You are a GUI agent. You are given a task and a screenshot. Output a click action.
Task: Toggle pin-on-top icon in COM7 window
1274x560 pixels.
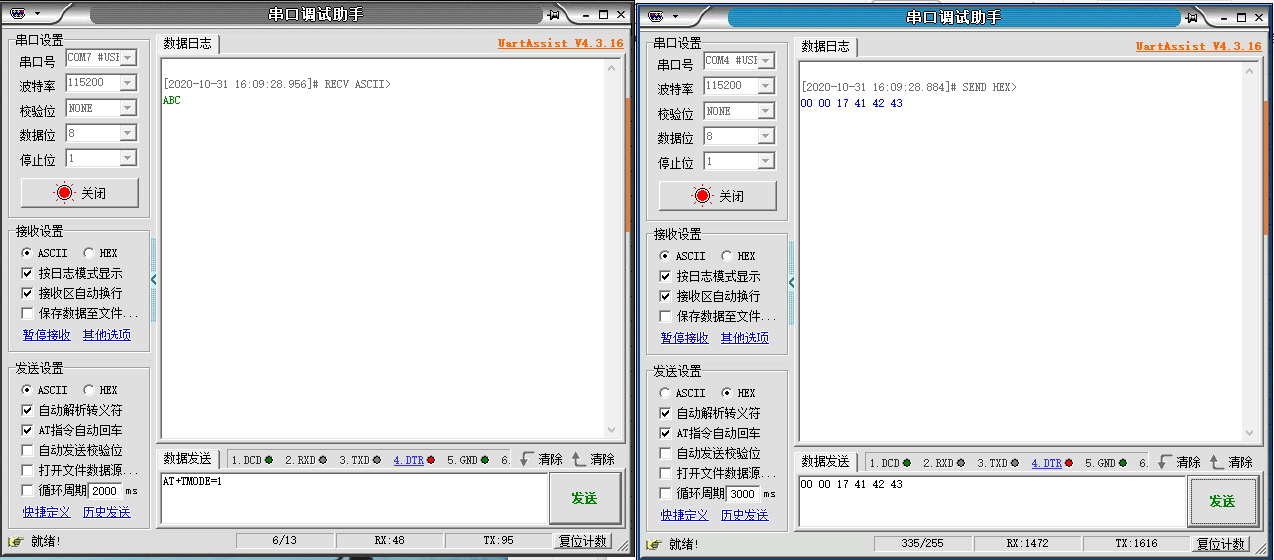click(554, 14)
